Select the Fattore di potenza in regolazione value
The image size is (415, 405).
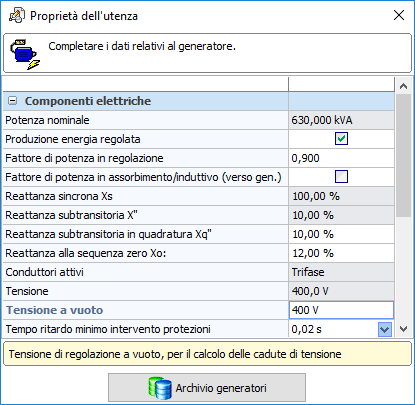tap(341, 158)
